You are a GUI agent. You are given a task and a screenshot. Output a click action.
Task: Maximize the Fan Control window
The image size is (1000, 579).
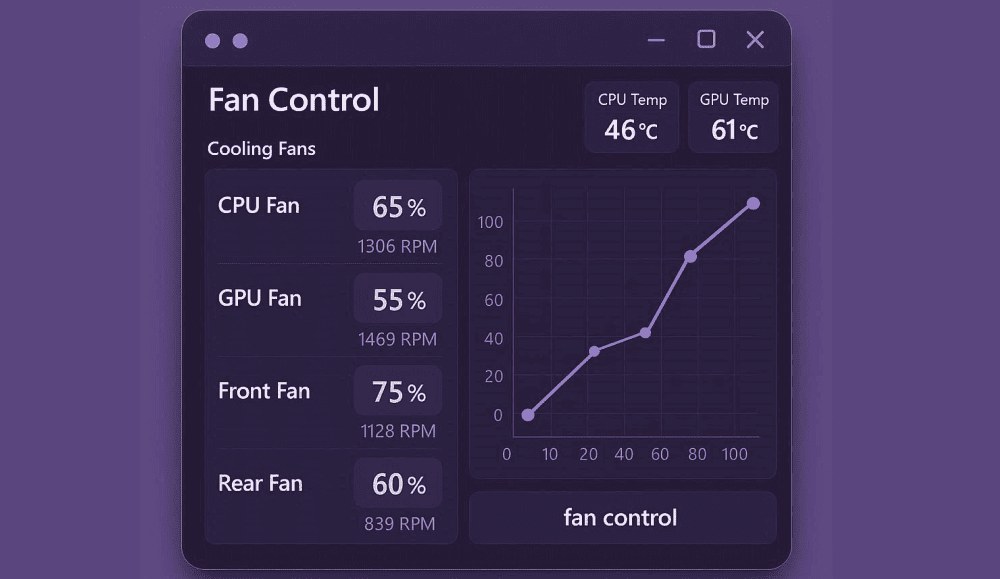(706, 39)
